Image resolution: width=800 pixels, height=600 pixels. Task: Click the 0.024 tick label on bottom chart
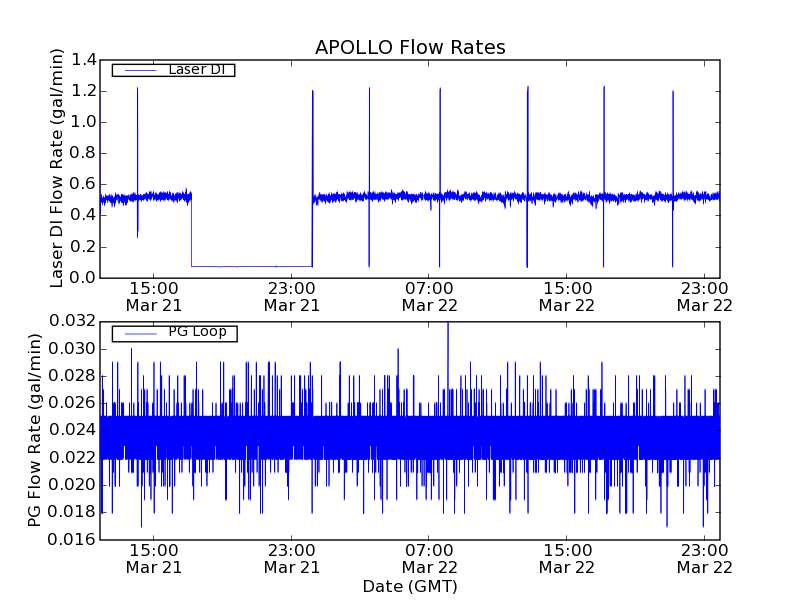click(72, 430)
